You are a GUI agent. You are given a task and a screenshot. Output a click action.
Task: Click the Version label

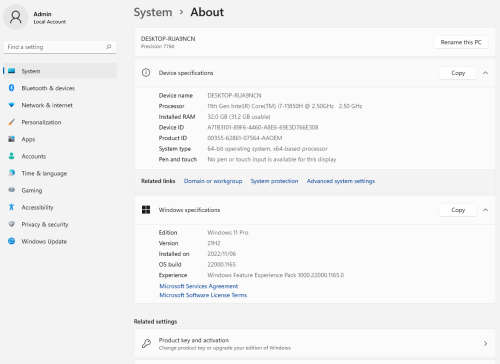pos(168,243)
